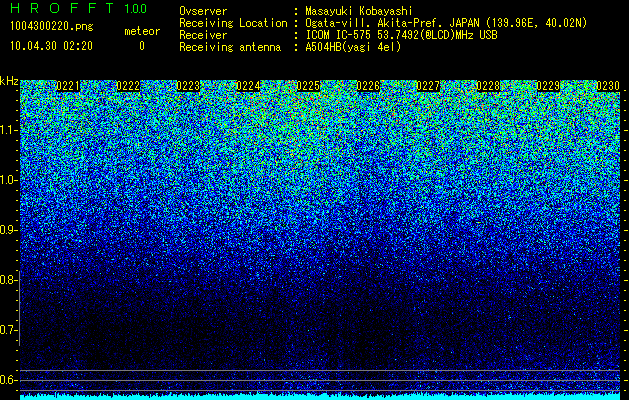Click the HROFFT title text

coord(62,8)
